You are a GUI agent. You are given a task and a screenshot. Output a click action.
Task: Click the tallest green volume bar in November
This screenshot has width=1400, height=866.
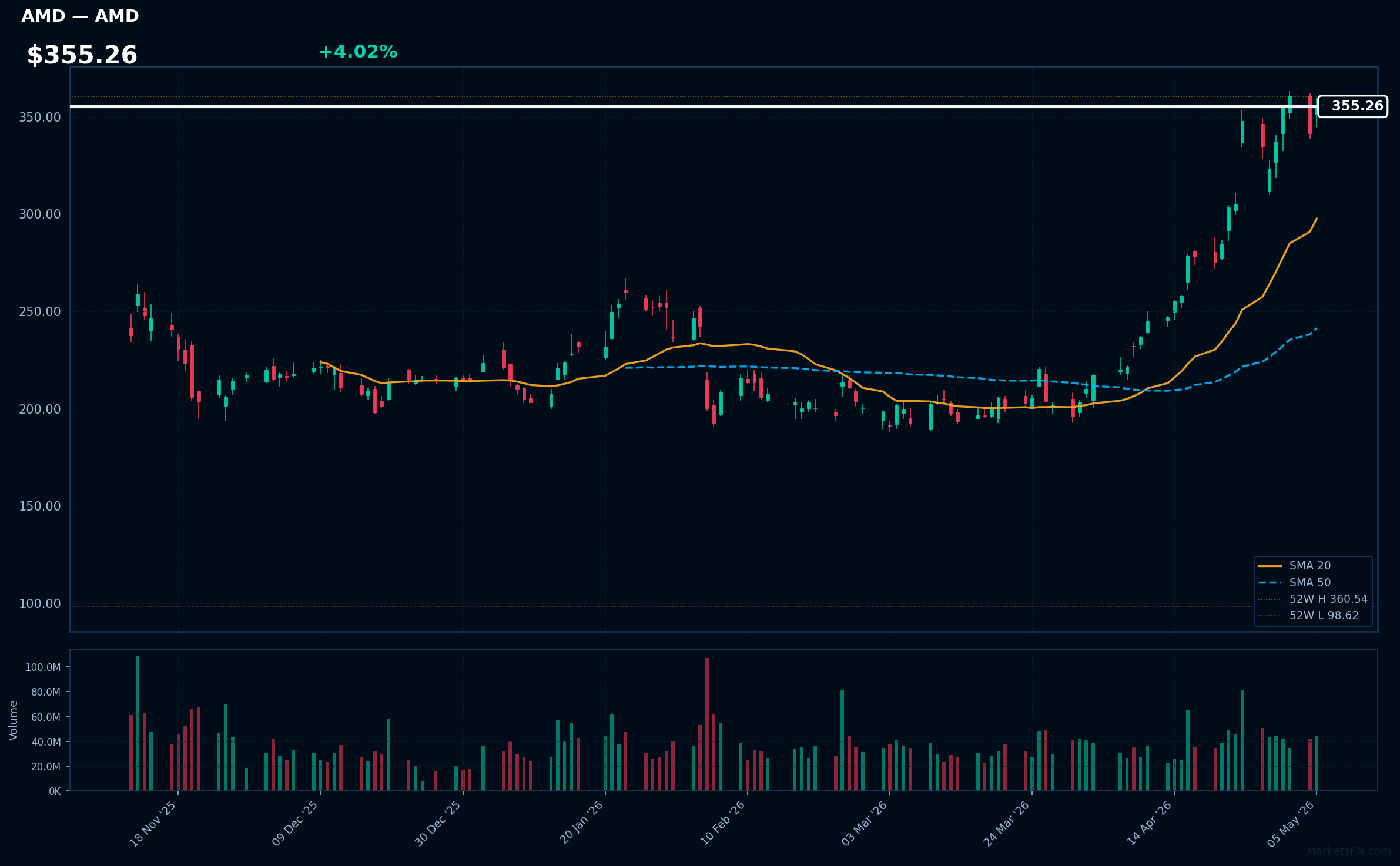[138, 723]
